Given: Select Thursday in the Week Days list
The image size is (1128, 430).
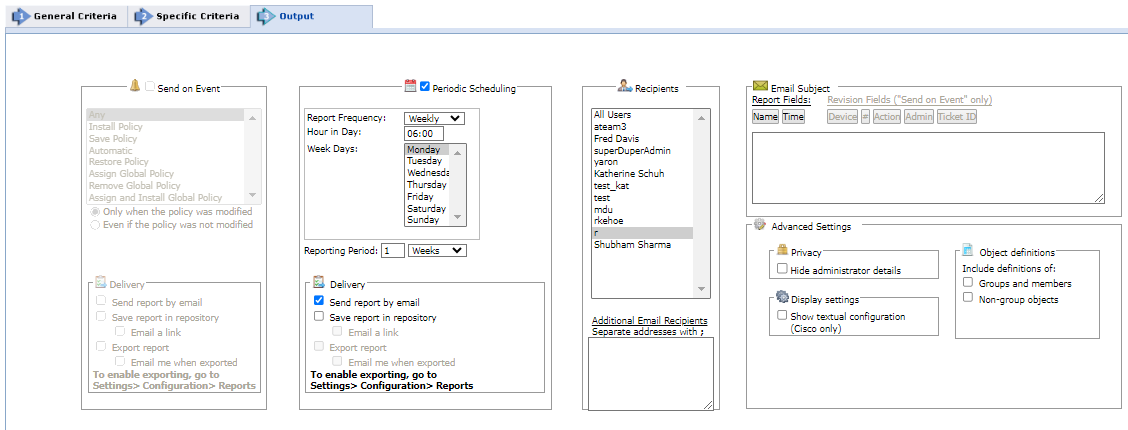Looking at the screenshot, I should pos(424,185).
